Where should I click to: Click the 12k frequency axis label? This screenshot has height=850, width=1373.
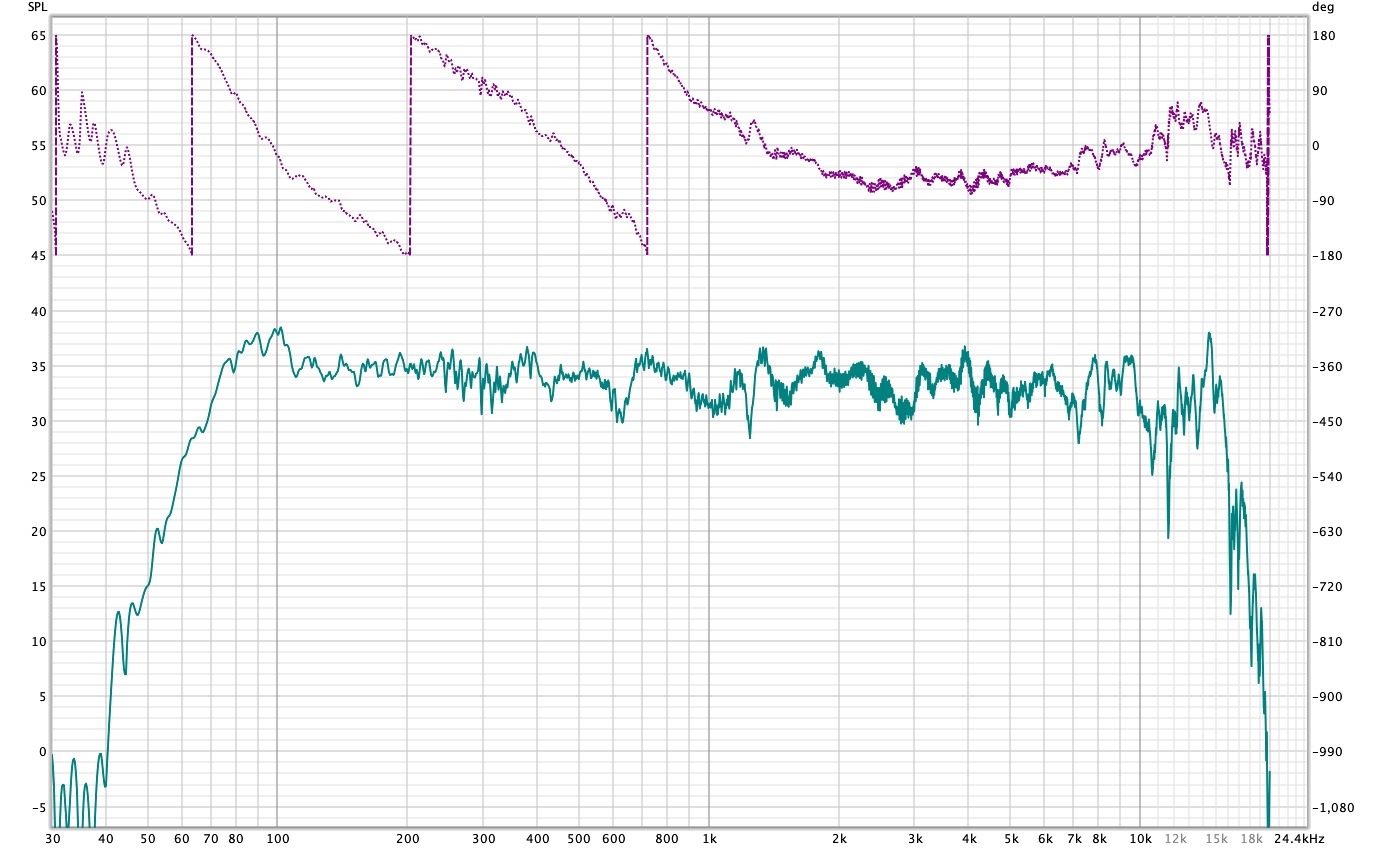tap(1175, 838)
